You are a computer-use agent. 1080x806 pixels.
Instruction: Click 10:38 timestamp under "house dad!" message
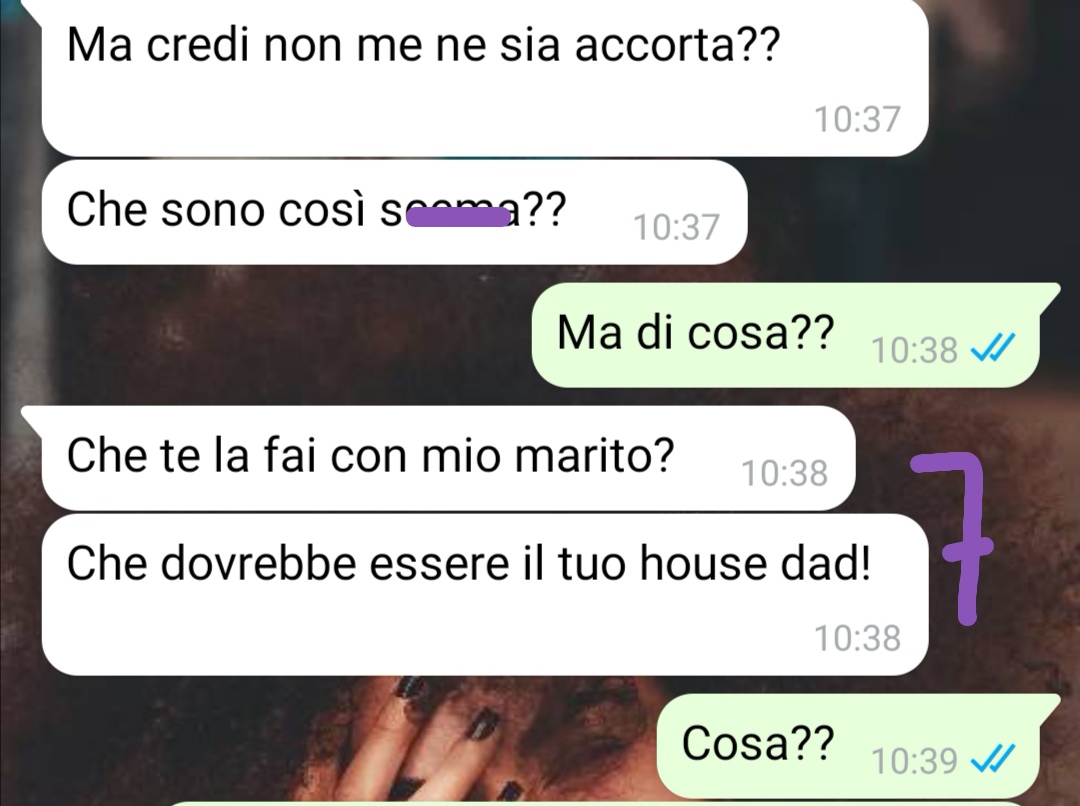pos(857,638)
